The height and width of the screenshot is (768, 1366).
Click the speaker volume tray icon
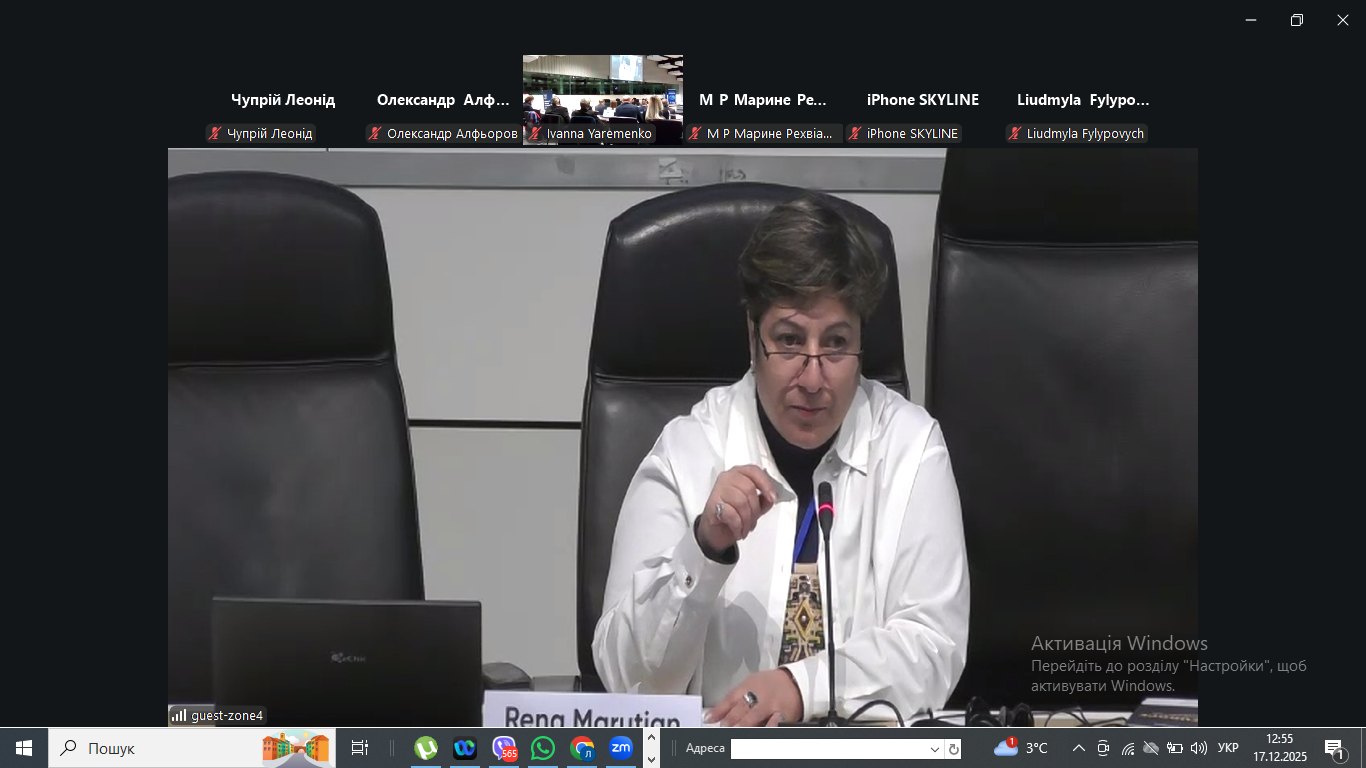(x=1198, y=748)
